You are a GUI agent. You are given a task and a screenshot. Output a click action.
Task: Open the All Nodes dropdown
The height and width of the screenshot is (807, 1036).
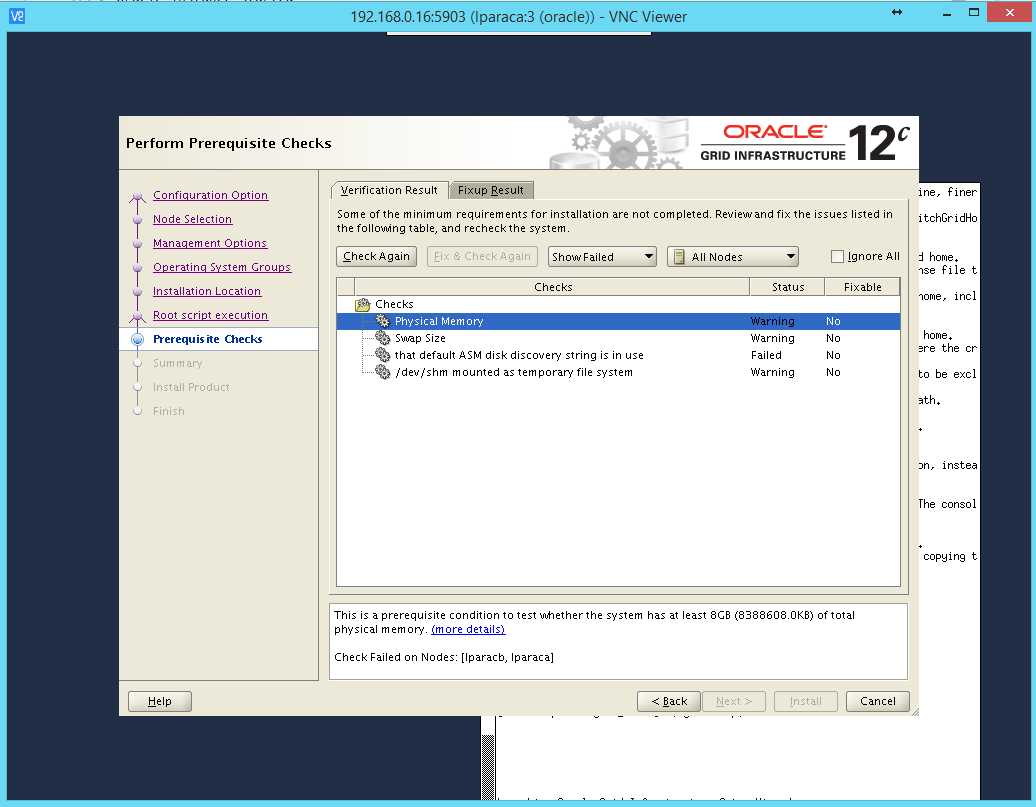pyautogui.click(x=733, y=256)
